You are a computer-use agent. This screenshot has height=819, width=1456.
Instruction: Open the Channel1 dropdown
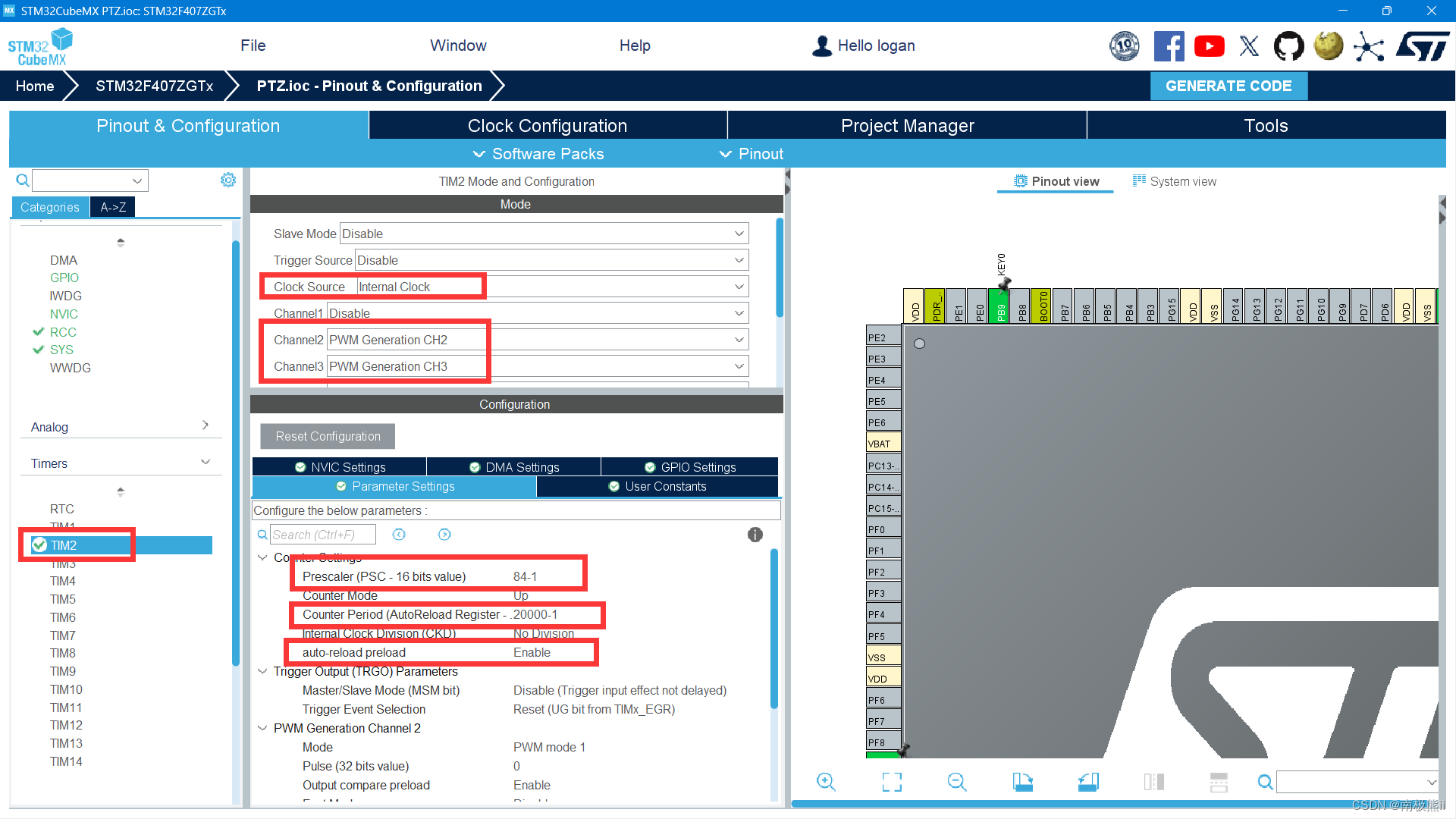tap(538, 313)
